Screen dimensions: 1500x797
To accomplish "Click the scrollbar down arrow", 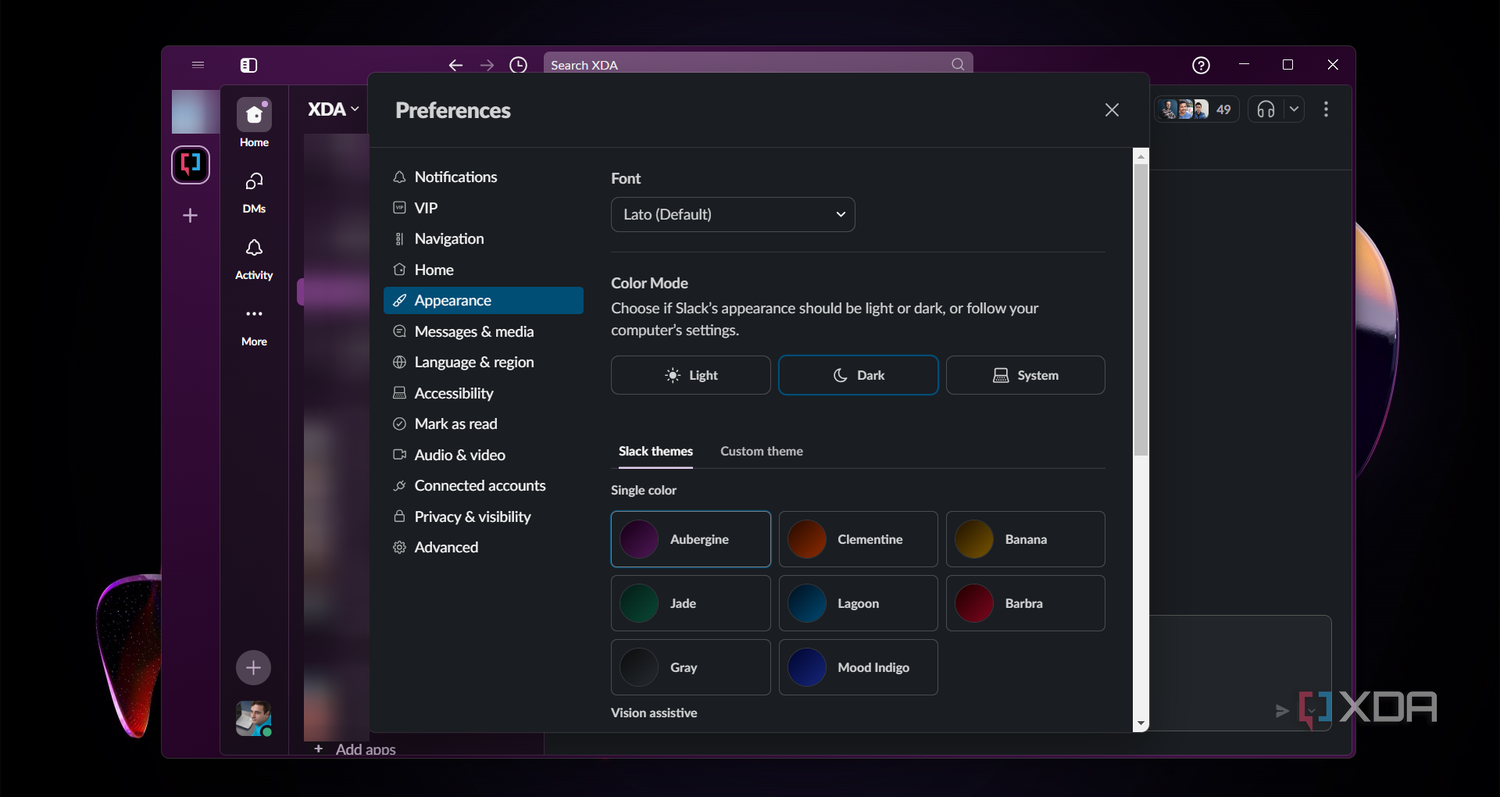I will tap(1141, 723).
